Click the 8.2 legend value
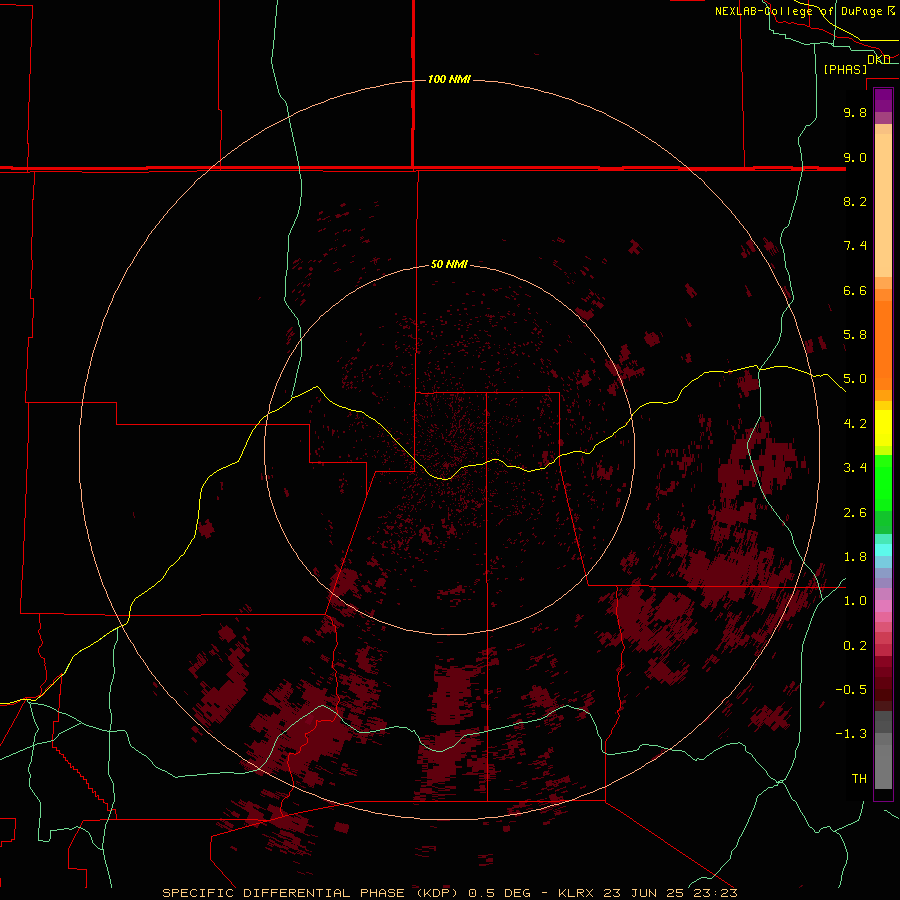 855,201
